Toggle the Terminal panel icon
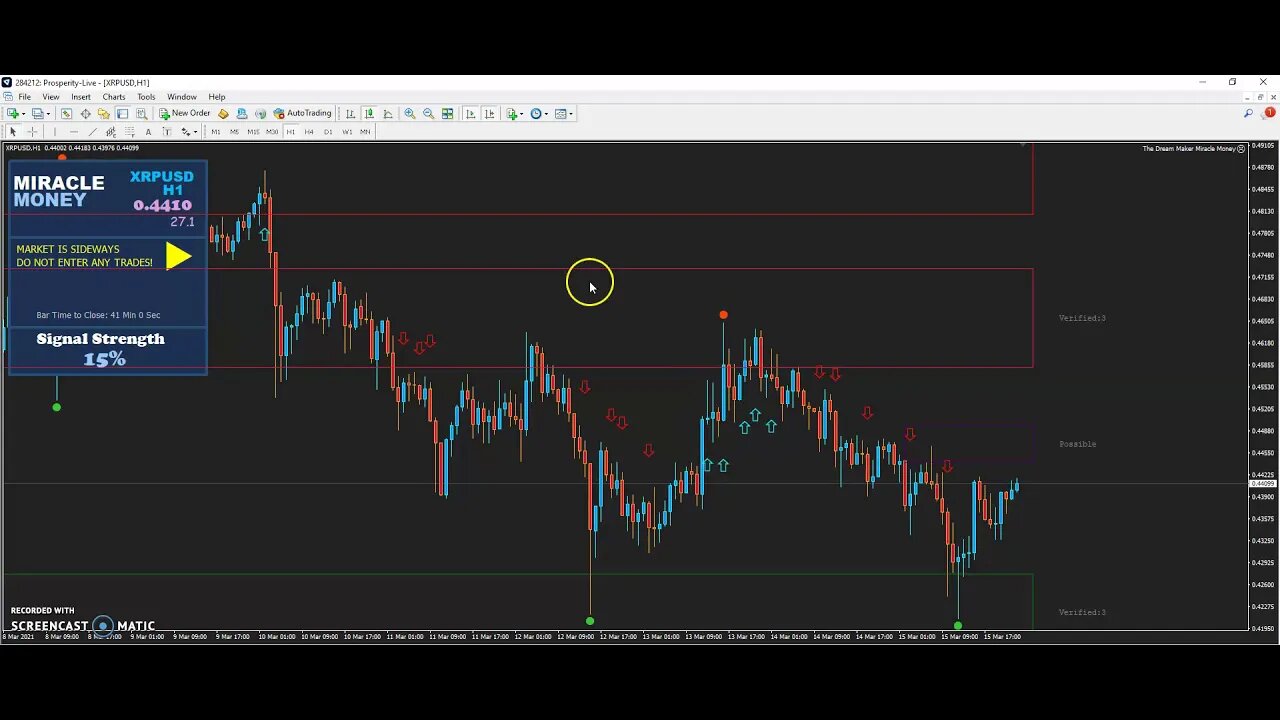The image size is (1280, 720). [x=122, y=113]
